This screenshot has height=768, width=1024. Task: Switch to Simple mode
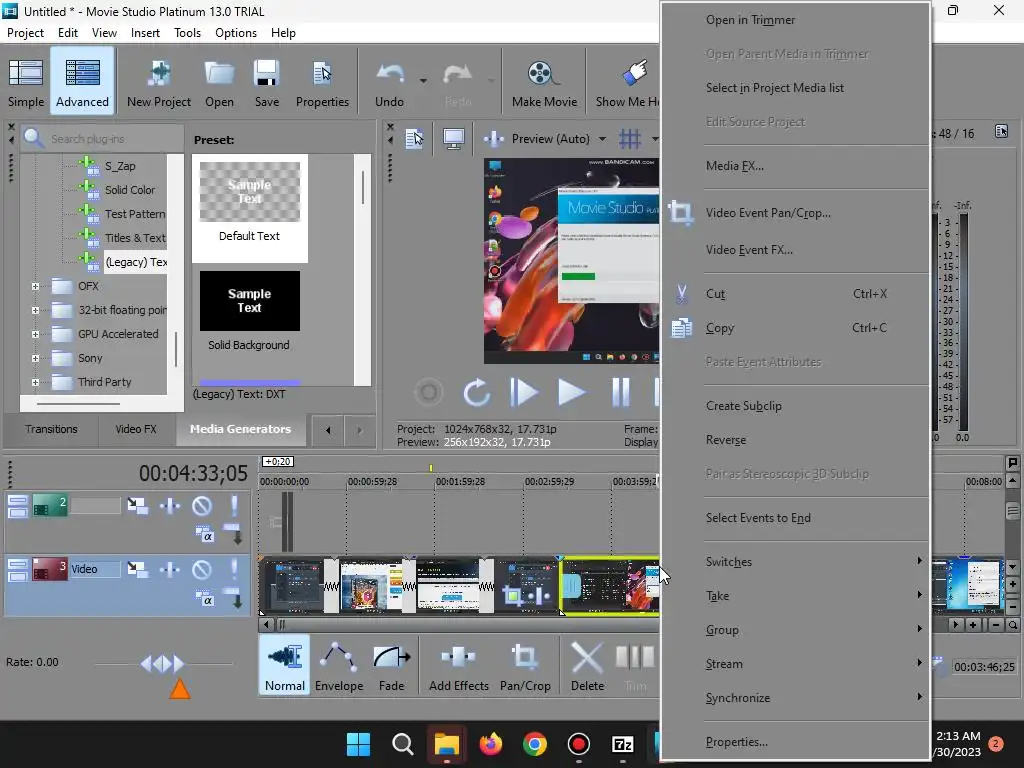coord(26,82)
